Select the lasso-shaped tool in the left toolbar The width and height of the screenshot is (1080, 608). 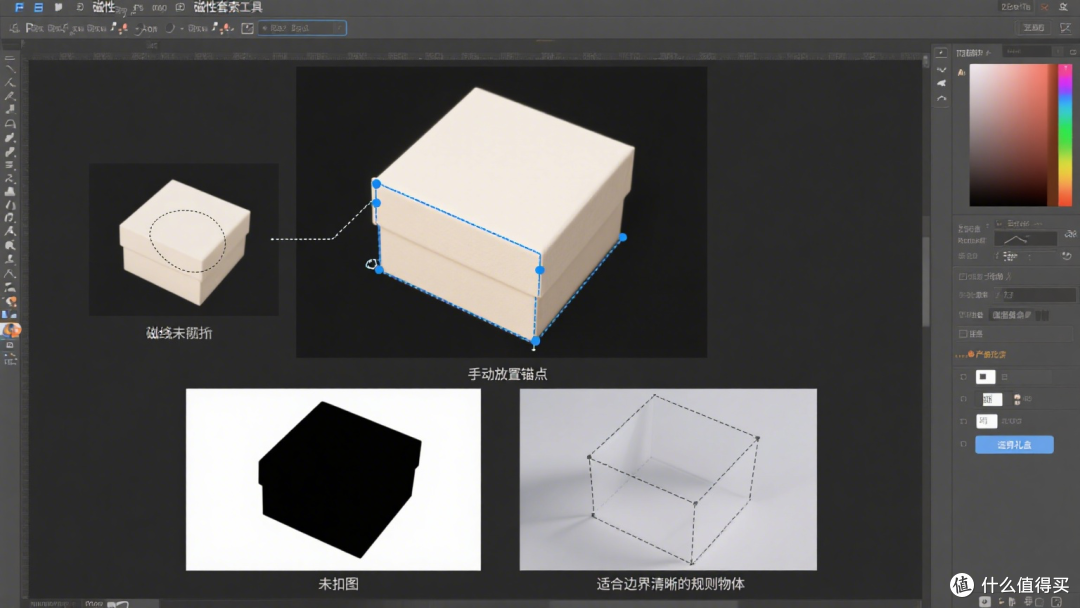tap(10, 124)
